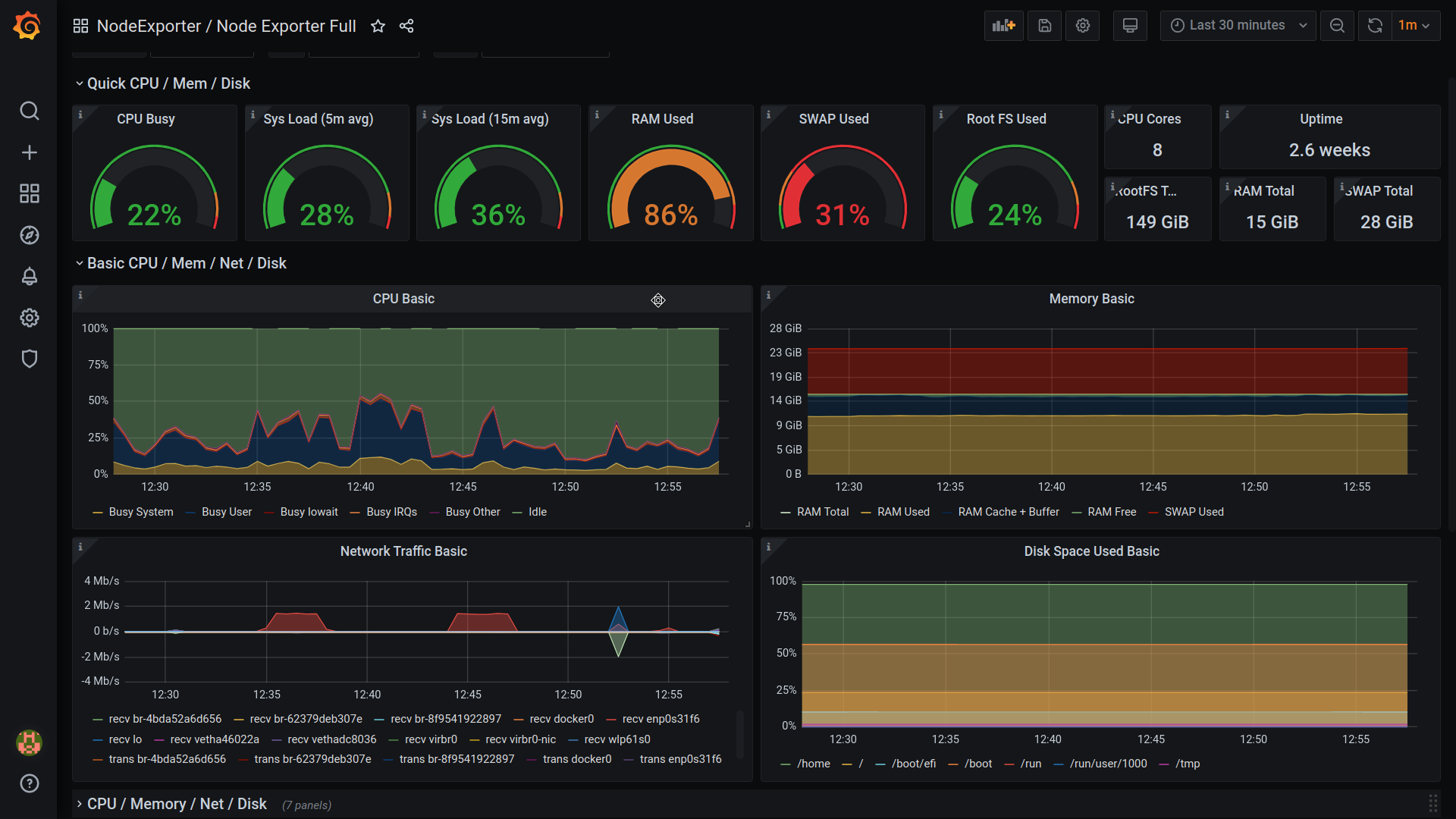
Task: Click the Dashboards menu item in sidebar
Action: (27, 194)
